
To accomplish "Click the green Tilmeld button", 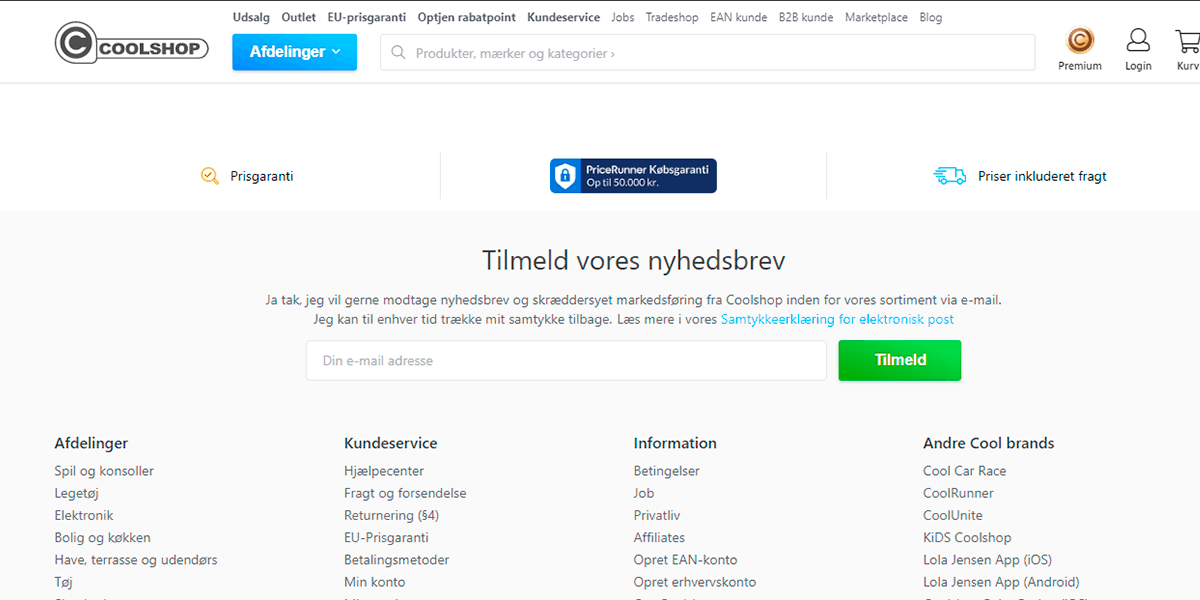I will pos(900,360).
